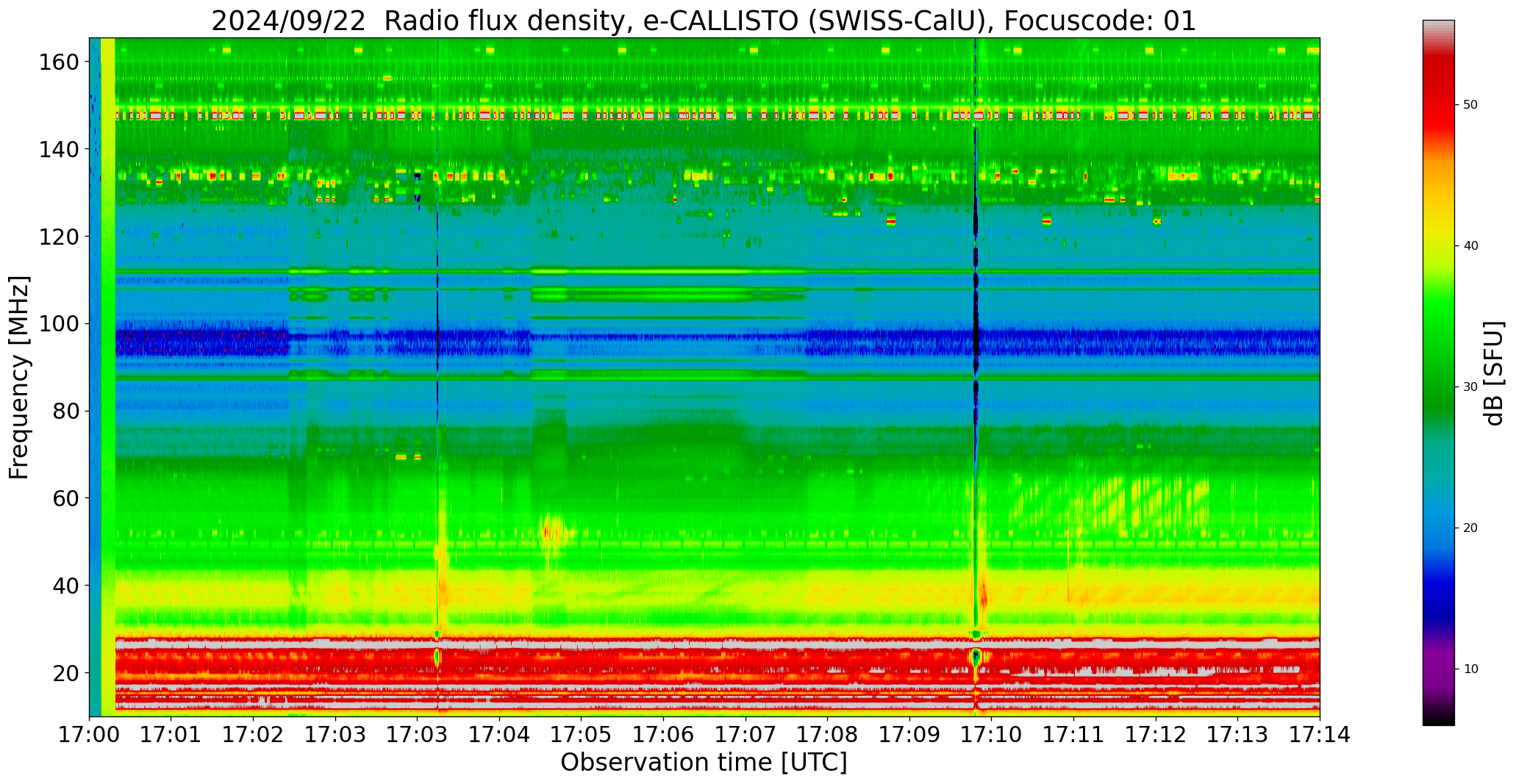The width and height of the screenshot is (1516, 784).
Task: Click the 'Observation time [UTC]' x-axis label
Action: (704, 763)
